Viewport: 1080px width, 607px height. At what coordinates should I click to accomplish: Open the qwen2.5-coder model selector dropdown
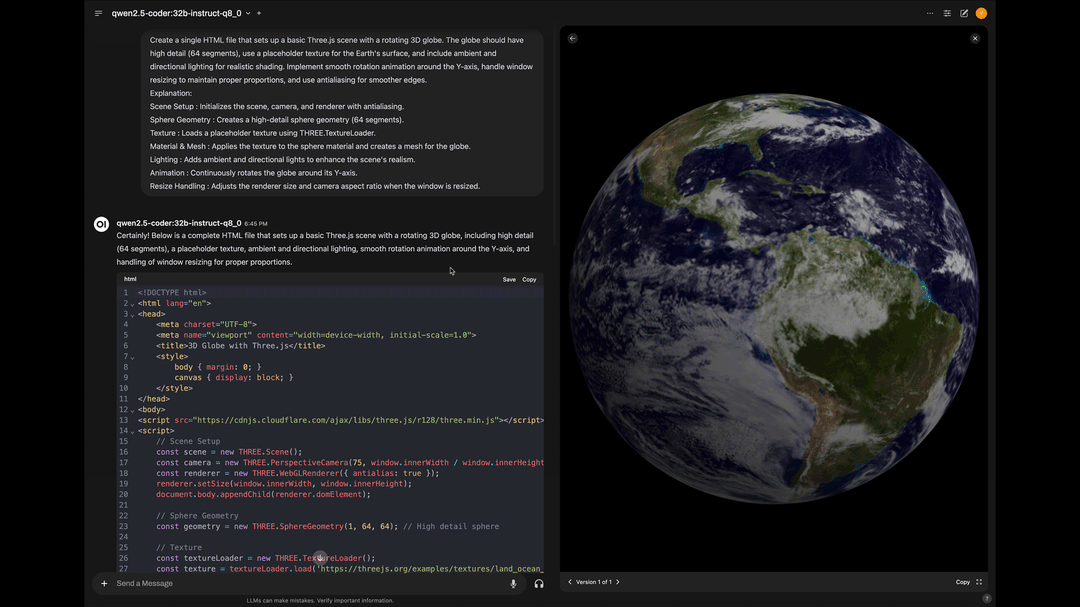(x=181, y=13)
